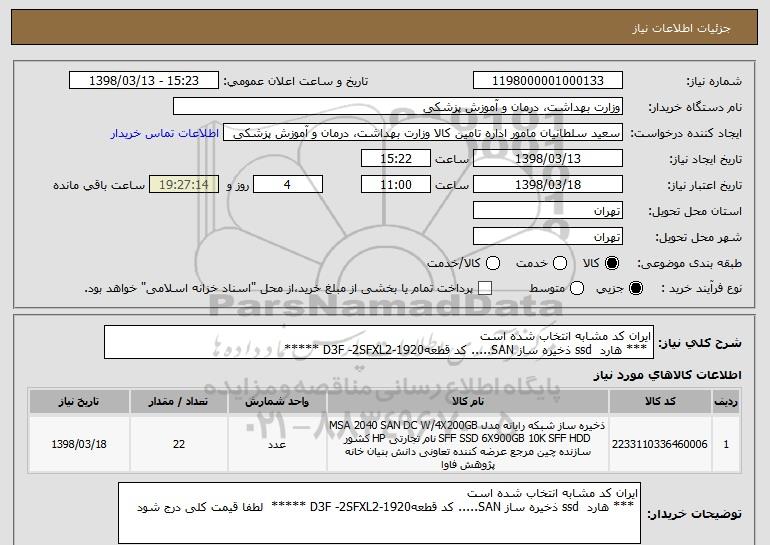
Task: Click the تعداد / مقدار column header
Action: (x=179, y=402)
